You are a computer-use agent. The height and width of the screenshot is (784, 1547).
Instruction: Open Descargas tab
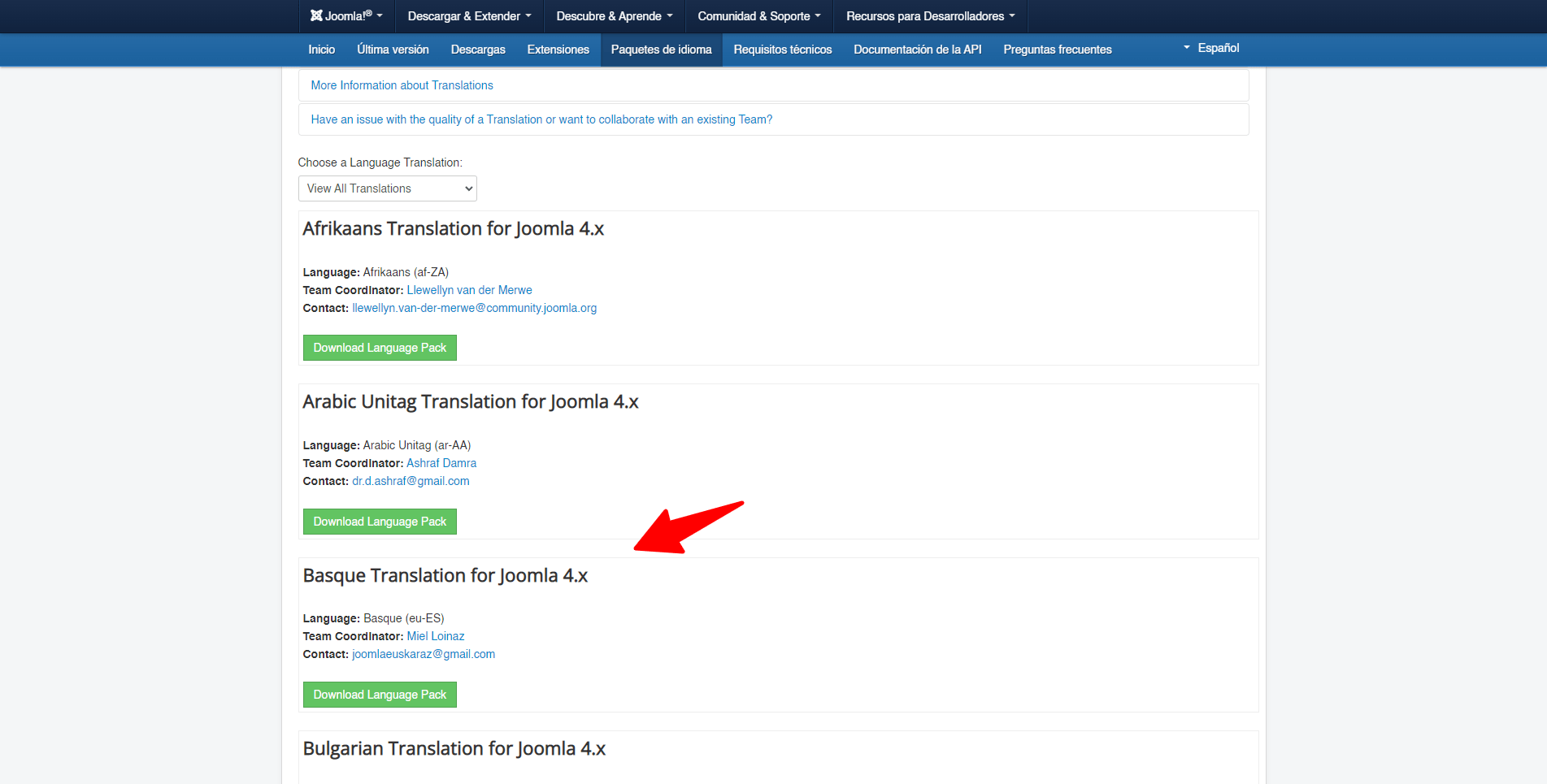coord(478,50)
